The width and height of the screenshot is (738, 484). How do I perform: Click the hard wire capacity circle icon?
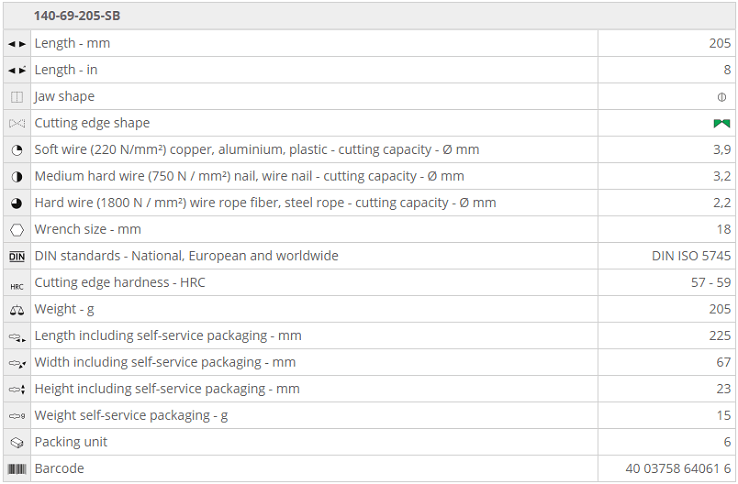coord(17,203)
